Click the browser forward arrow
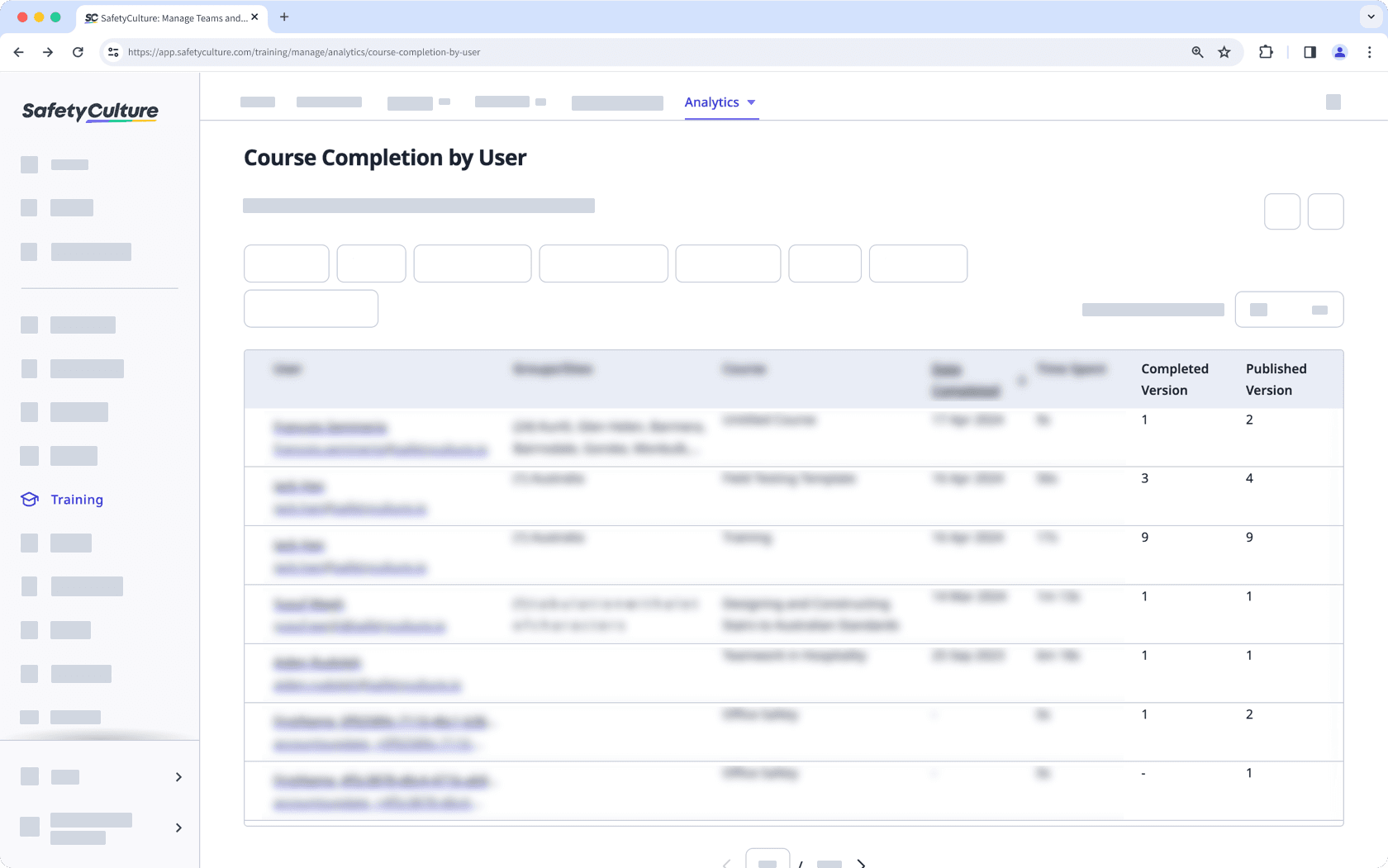 48,51
